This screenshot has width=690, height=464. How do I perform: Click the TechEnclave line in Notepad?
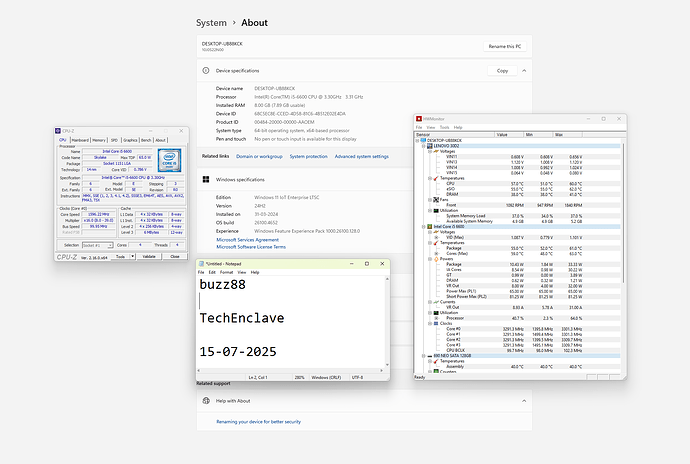point(242,318)
